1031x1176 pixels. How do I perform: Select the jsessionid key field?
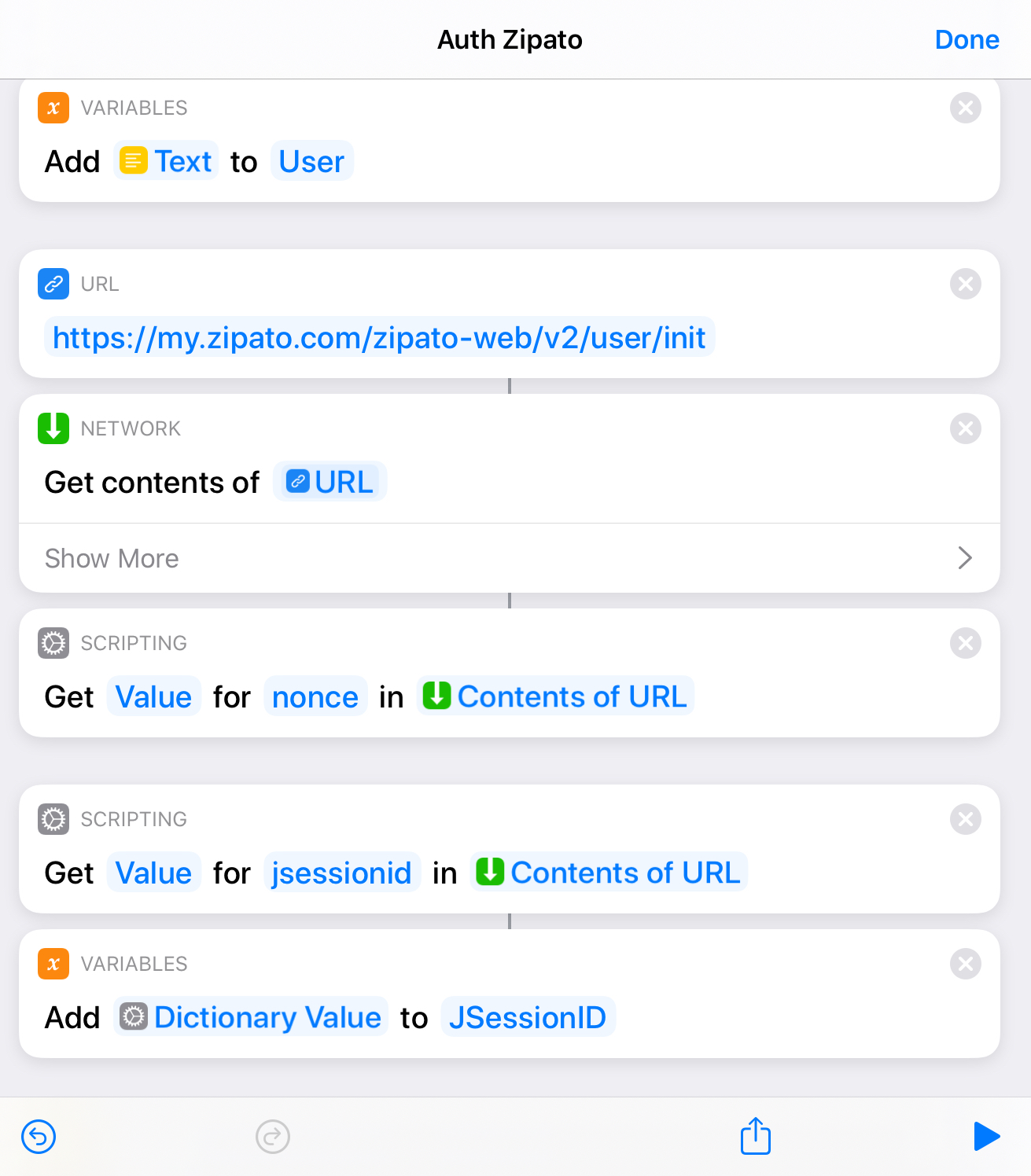[341, 873]
